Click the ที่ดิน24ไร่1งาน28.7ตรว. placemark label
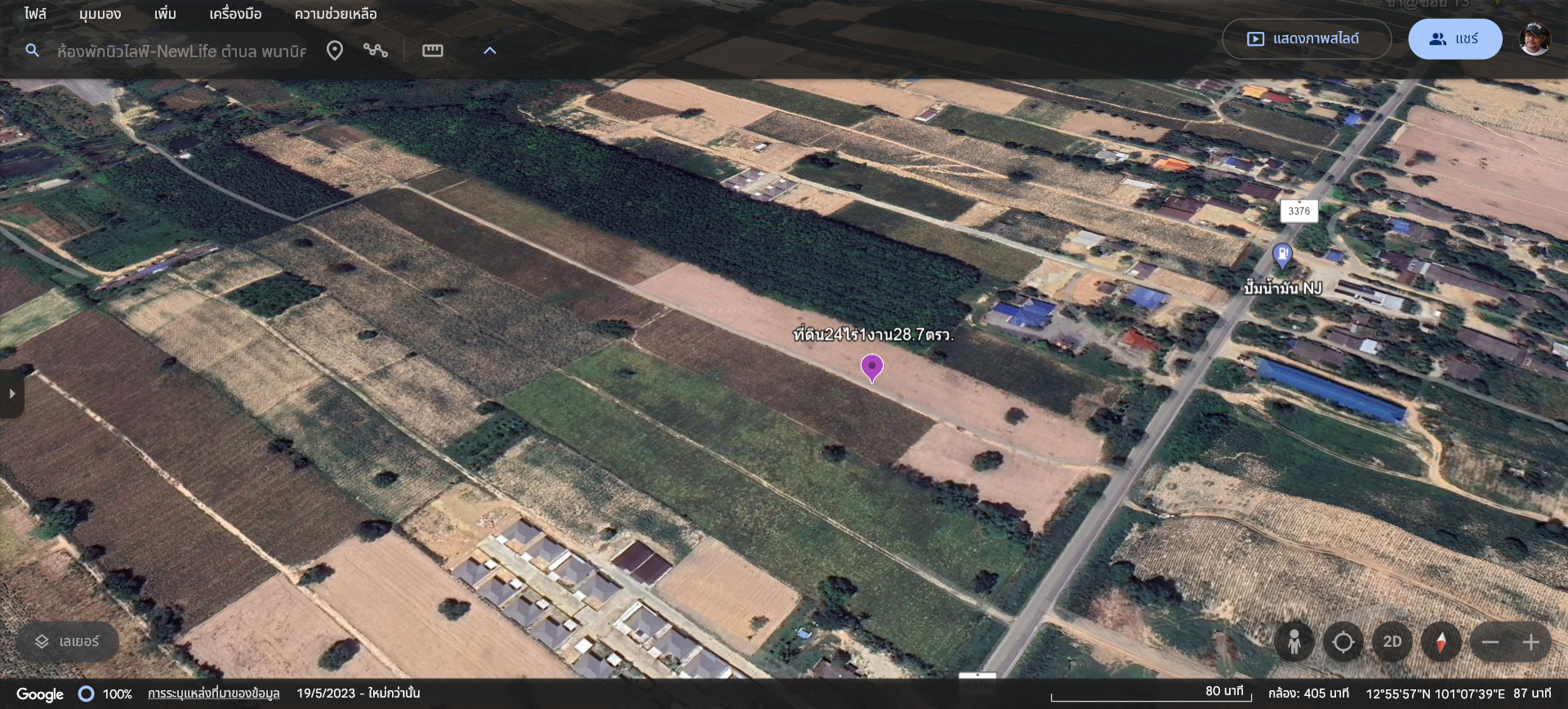The height and width of the screenshot is (709, 1568). pyautogui.click(x=873, y=334)
